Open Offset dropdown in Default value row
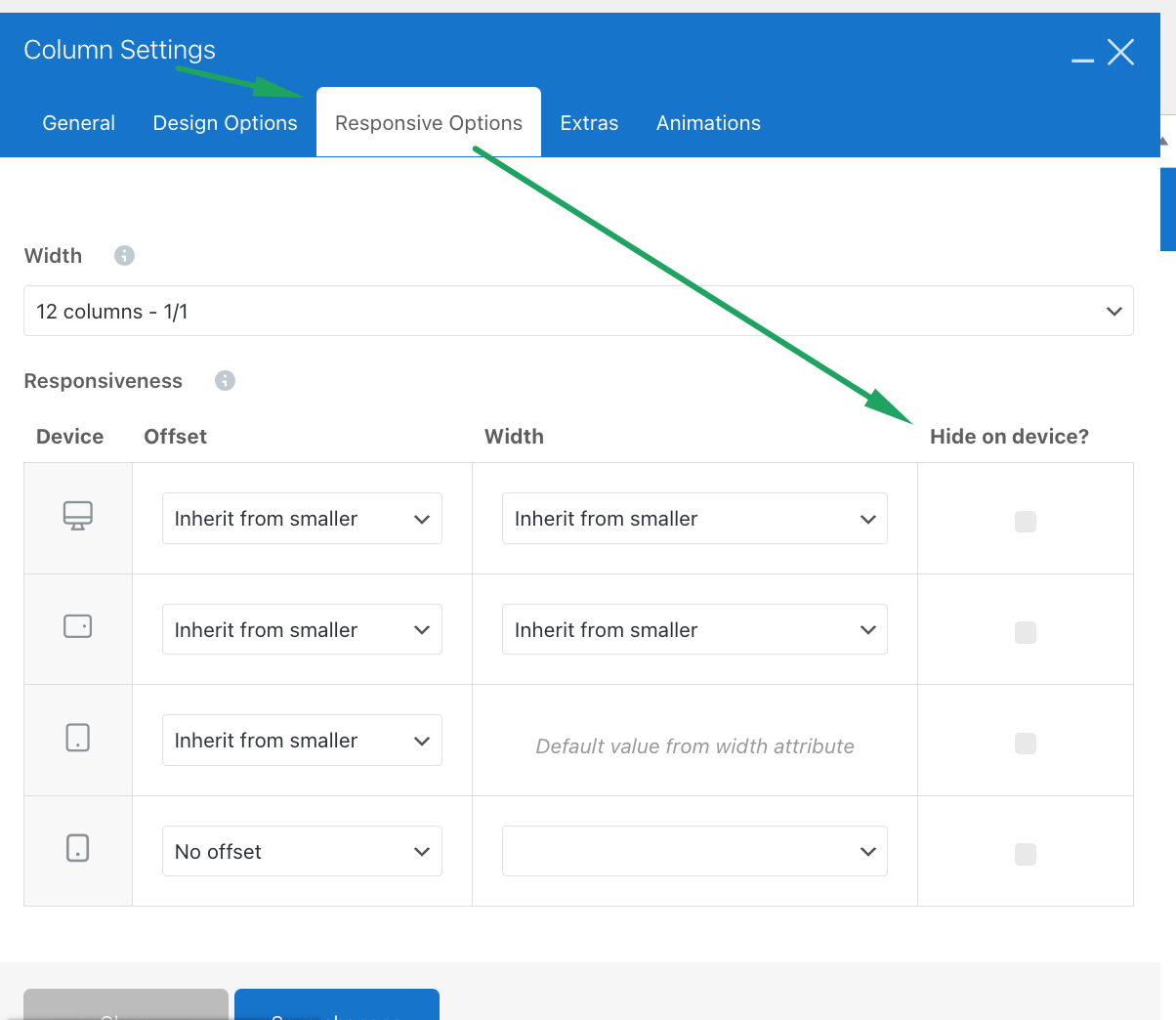The image size is (1176, 1020). [302, 740]
